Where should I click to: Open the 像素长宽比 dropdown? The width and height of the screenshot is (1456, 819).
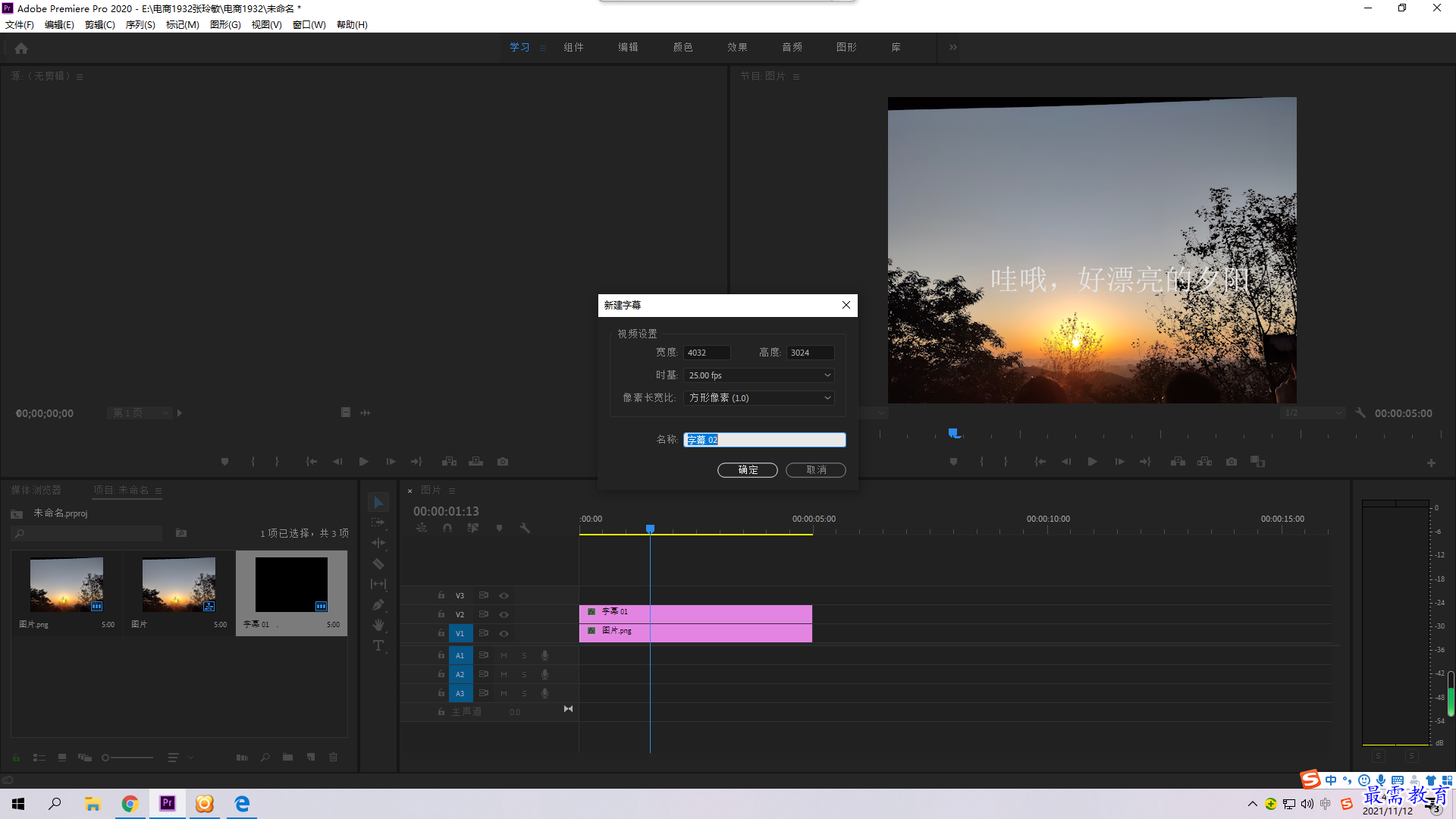tap(759, 398)
